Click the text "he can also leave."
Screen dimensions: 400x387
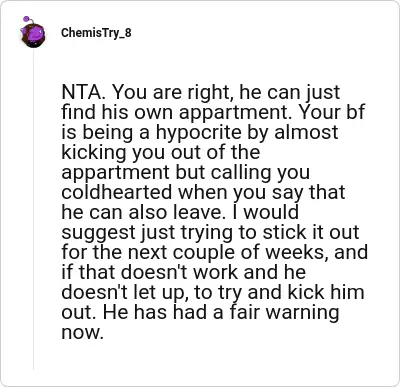click(142, 213)
